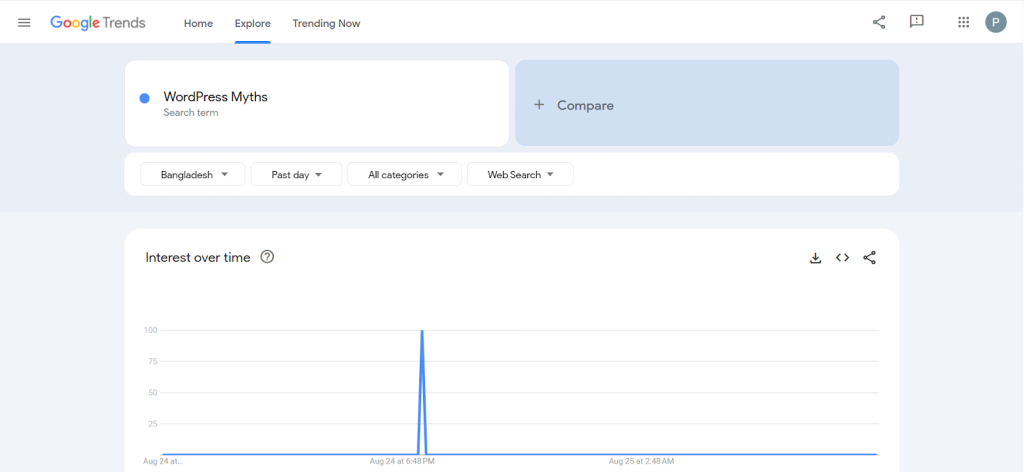This screenshot has height=472, width=1024.
Task: Go to the Home tab
Action: (198, 24)
